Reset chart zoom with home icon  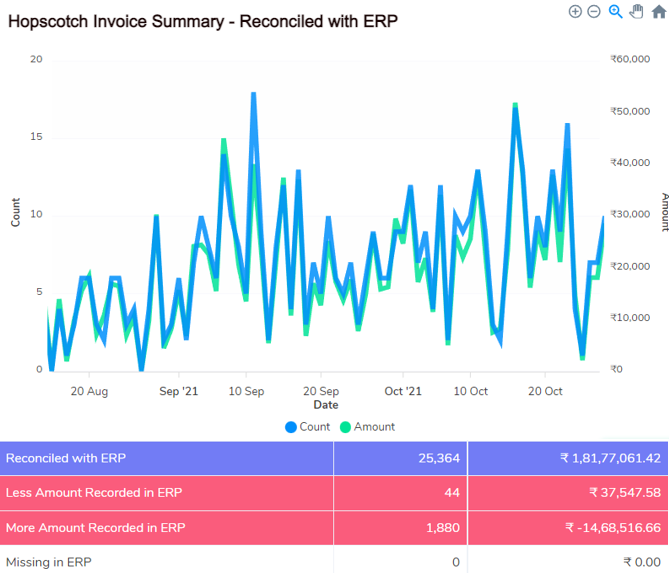[x=659, y=12]
